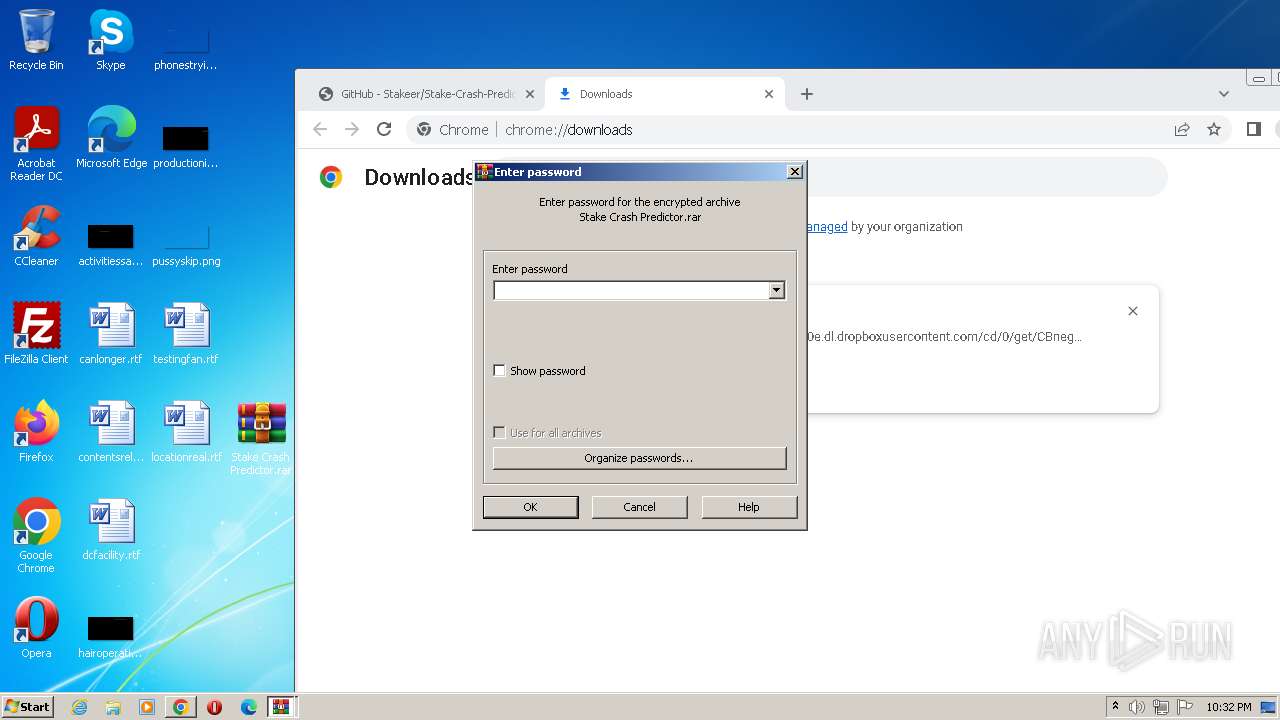Click Help in password dialog
Screen dimensions: 1280x720
tap(749, 507)
